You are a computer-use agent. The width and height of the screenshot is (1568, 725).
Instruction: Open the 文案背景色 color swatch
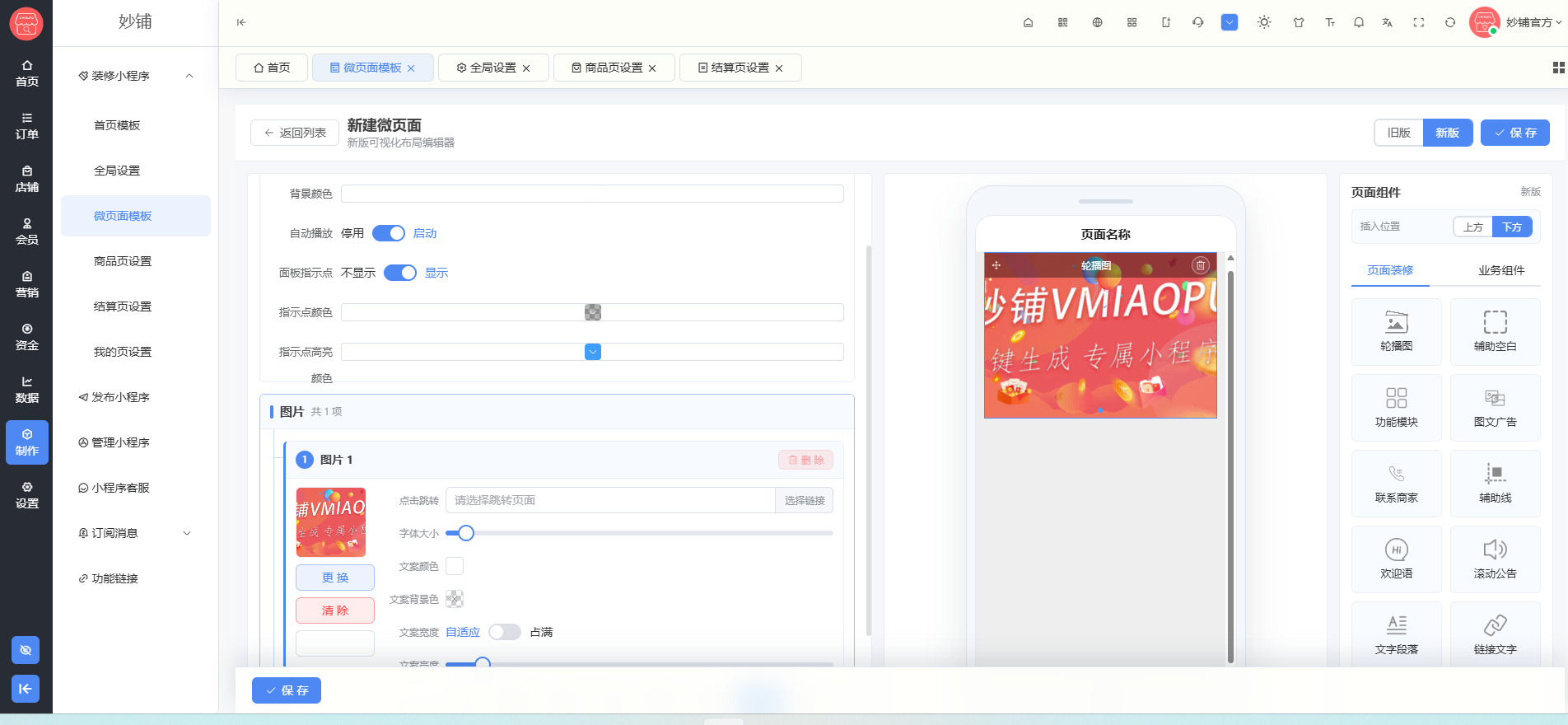click(455, 599)
